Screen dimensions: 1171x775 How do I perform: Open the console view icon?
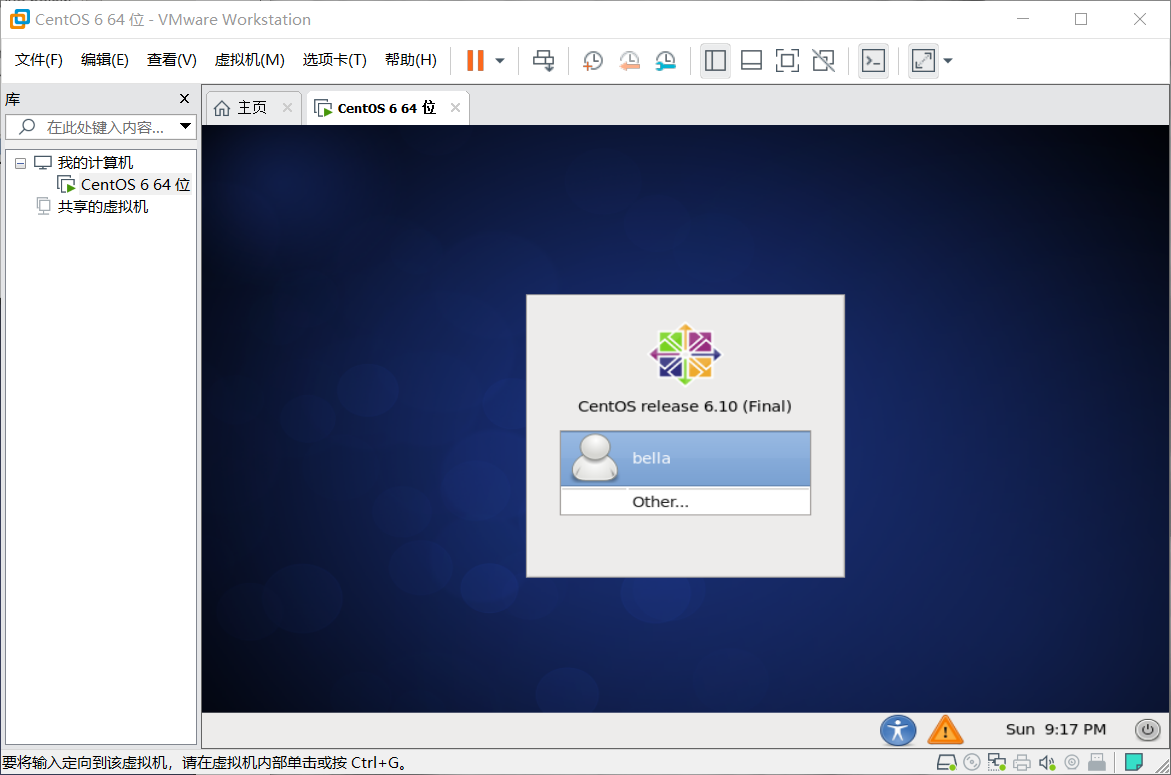(x=873, y=60)
